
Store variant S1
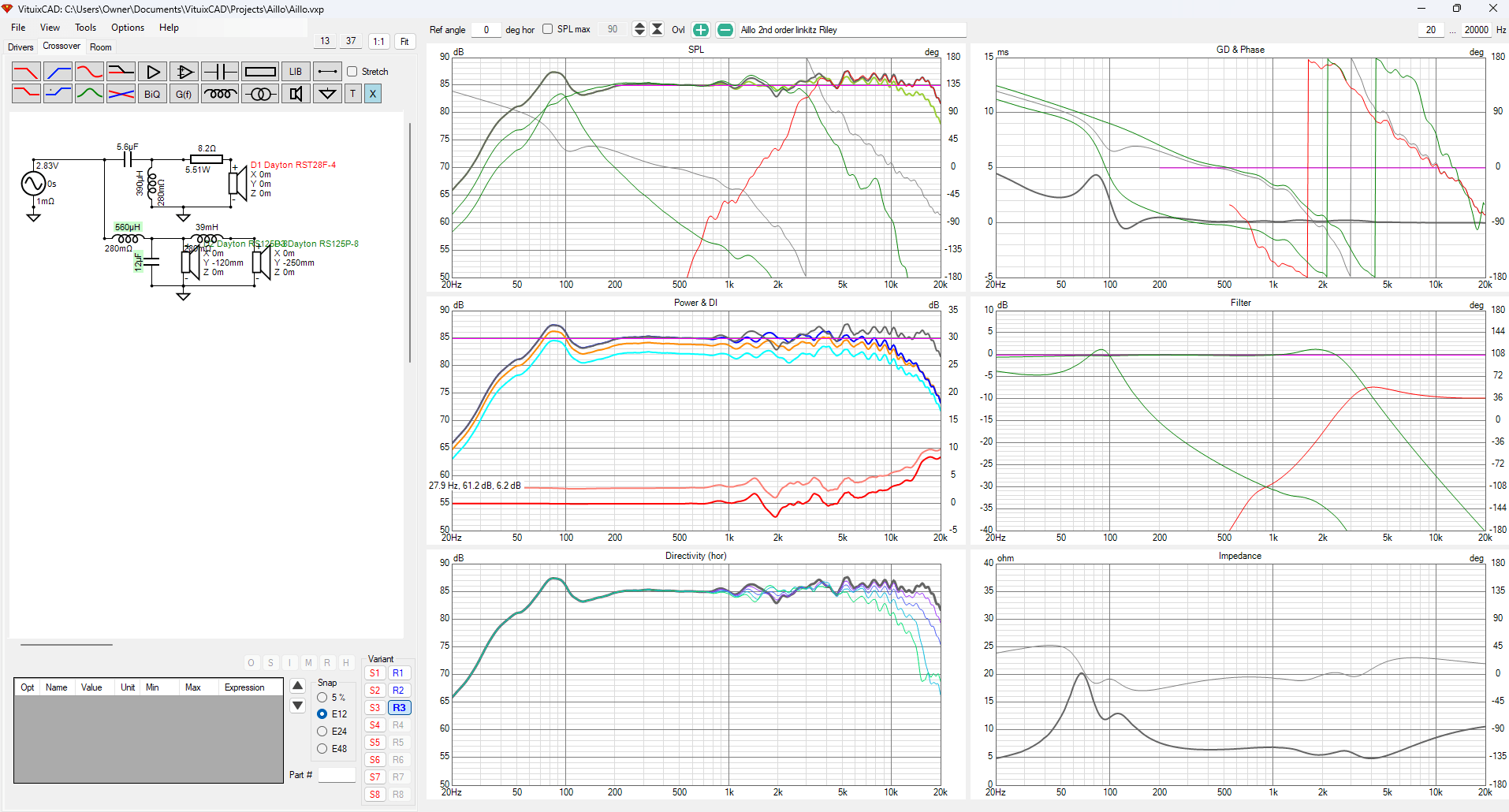(375, 673)
